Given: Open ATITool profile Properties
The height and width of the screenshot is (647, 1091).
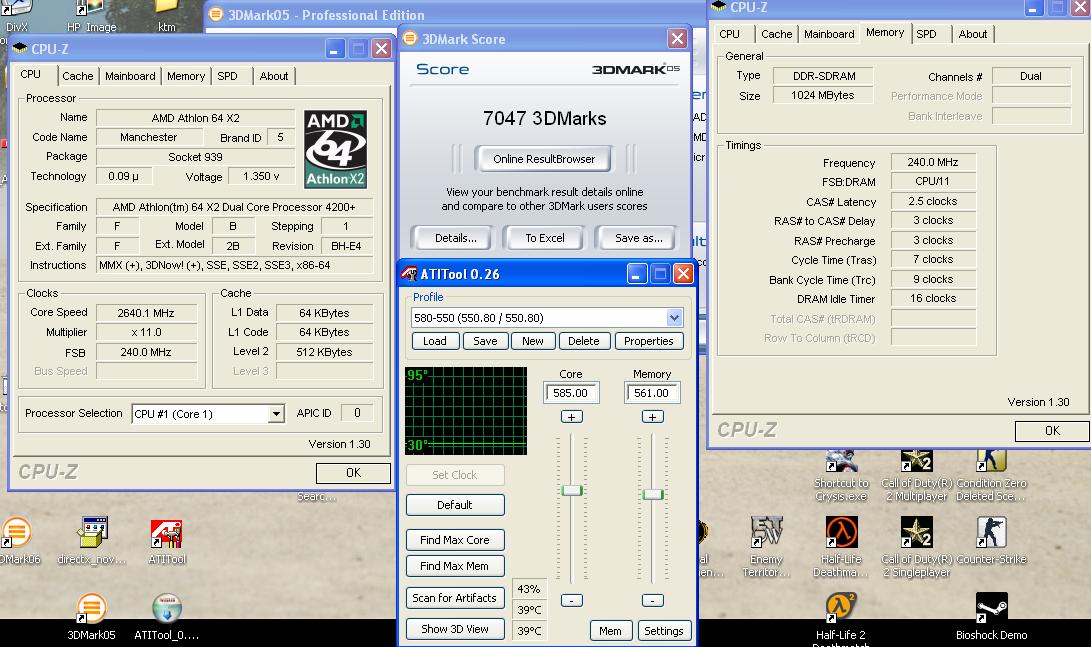Looking at the screenshot, I should pos(648,341).
